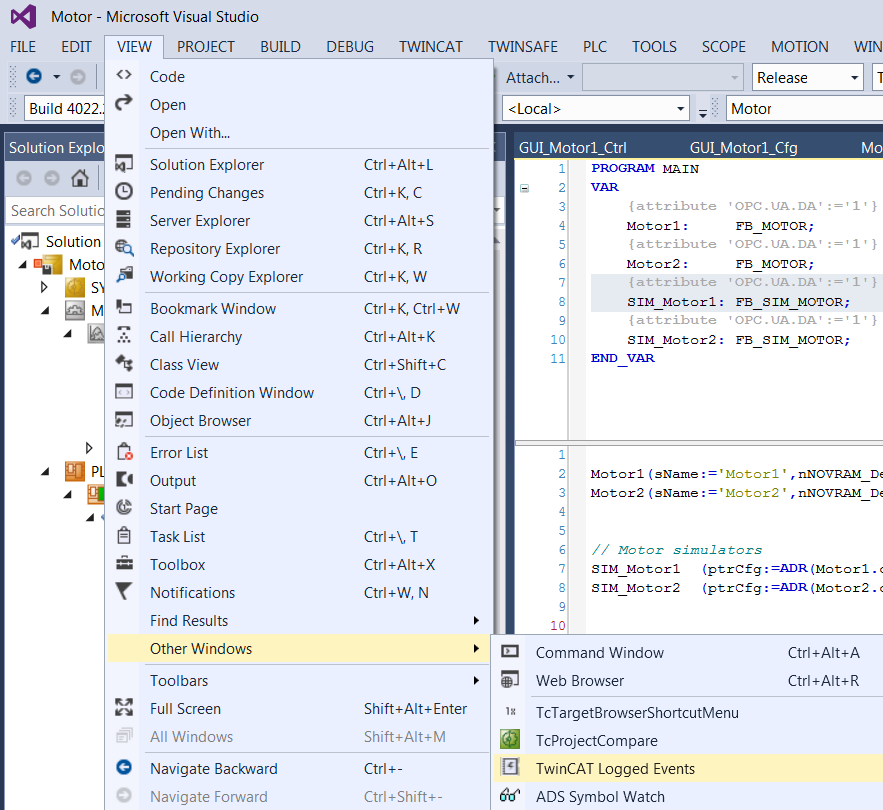This screenshot has height=810, width=883.
Task: Open the Find Results submenu
Action: pyautogui.click(x=189, y=621)
